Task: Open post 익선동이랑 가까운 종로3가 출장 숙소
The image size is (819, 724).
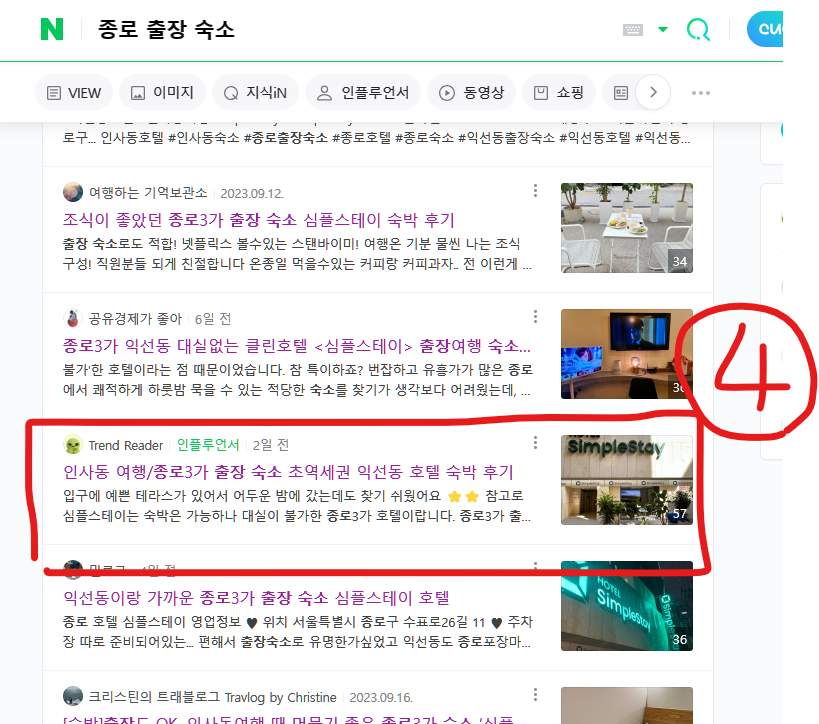Action: point(256,598)
